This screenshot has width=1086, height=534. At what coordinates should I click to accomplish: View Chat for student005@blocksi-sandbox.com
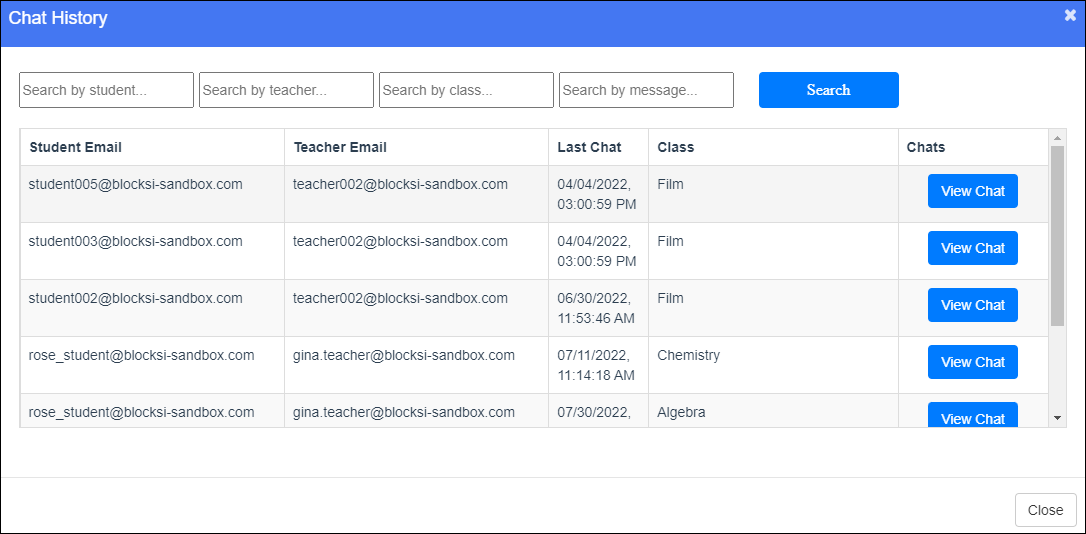tap(973, 191)
